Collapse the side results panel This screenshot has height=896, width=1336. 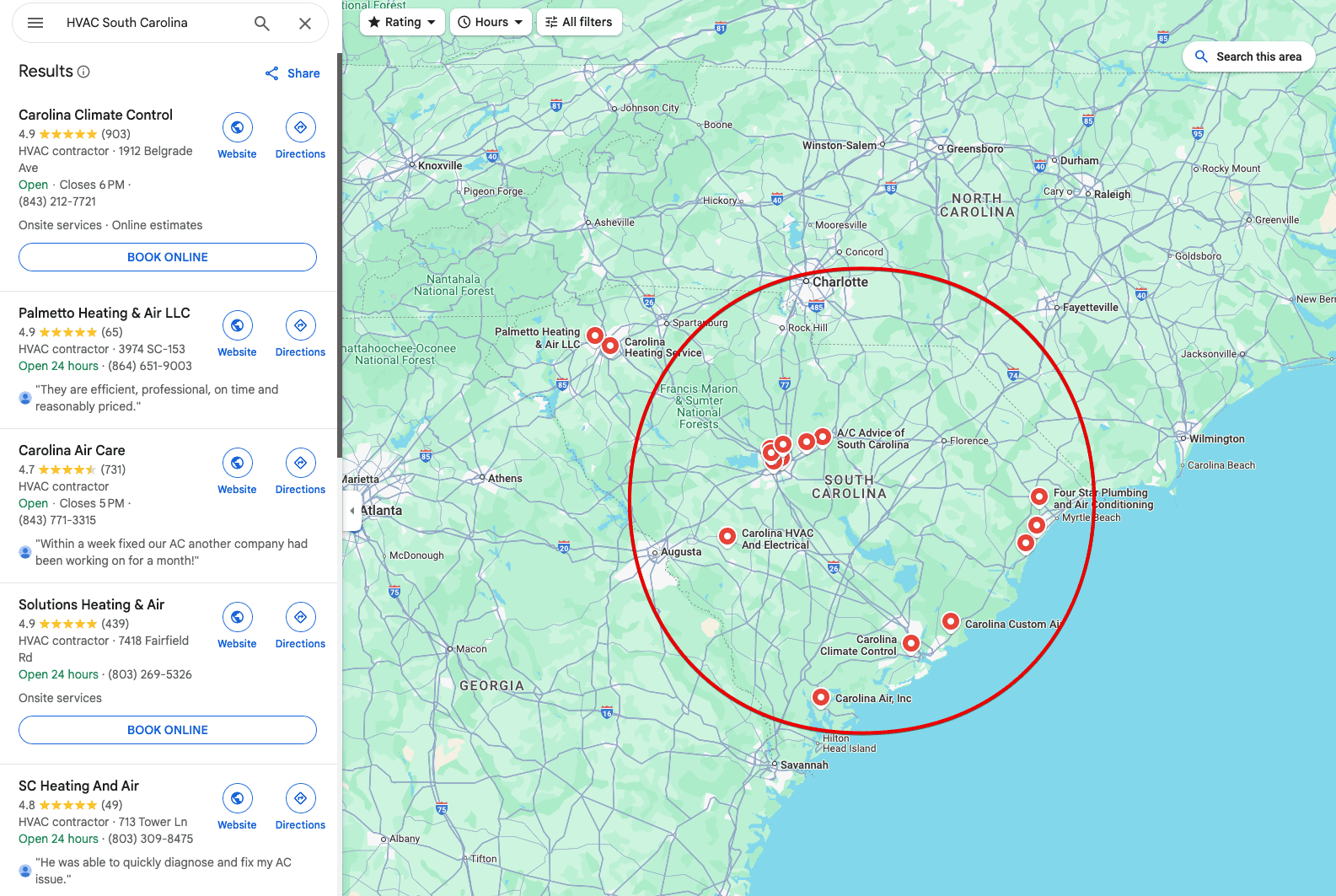pos(352,511)
